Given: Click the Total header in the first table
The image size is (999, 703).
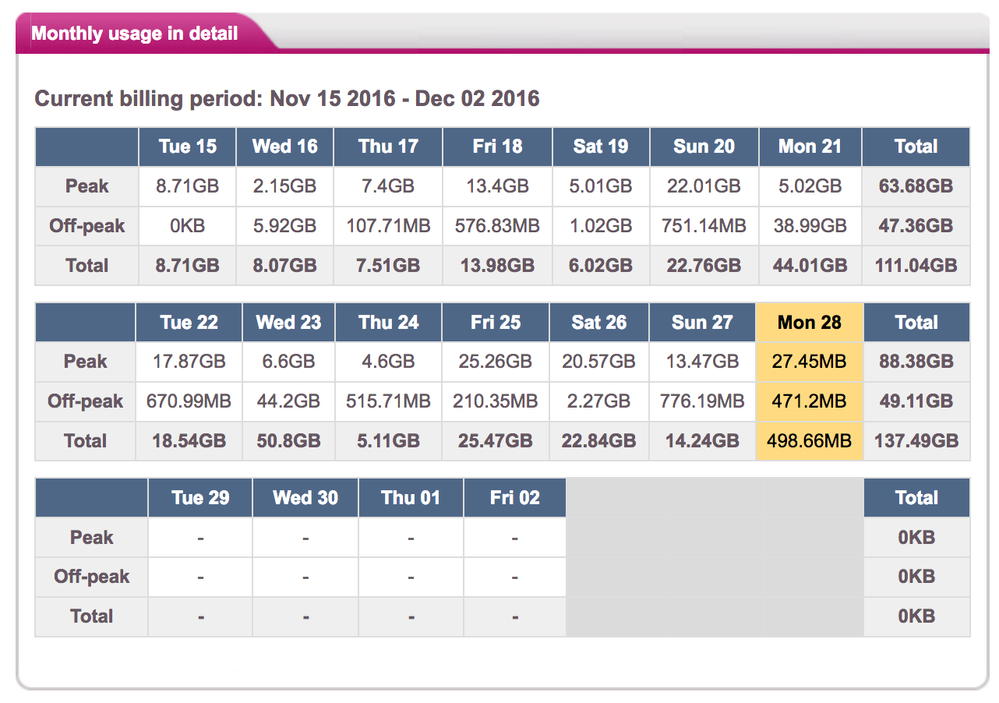Looking at the screenshot, I should pyautogui.click(x=915, y=146).
